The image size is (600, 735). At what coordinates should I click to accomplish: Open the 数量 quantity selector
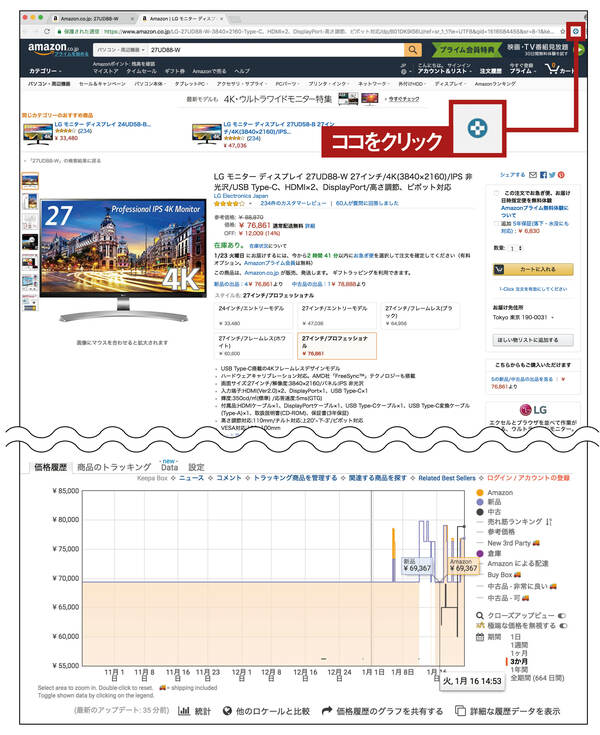pyautogui.click(x=516, y=248)
